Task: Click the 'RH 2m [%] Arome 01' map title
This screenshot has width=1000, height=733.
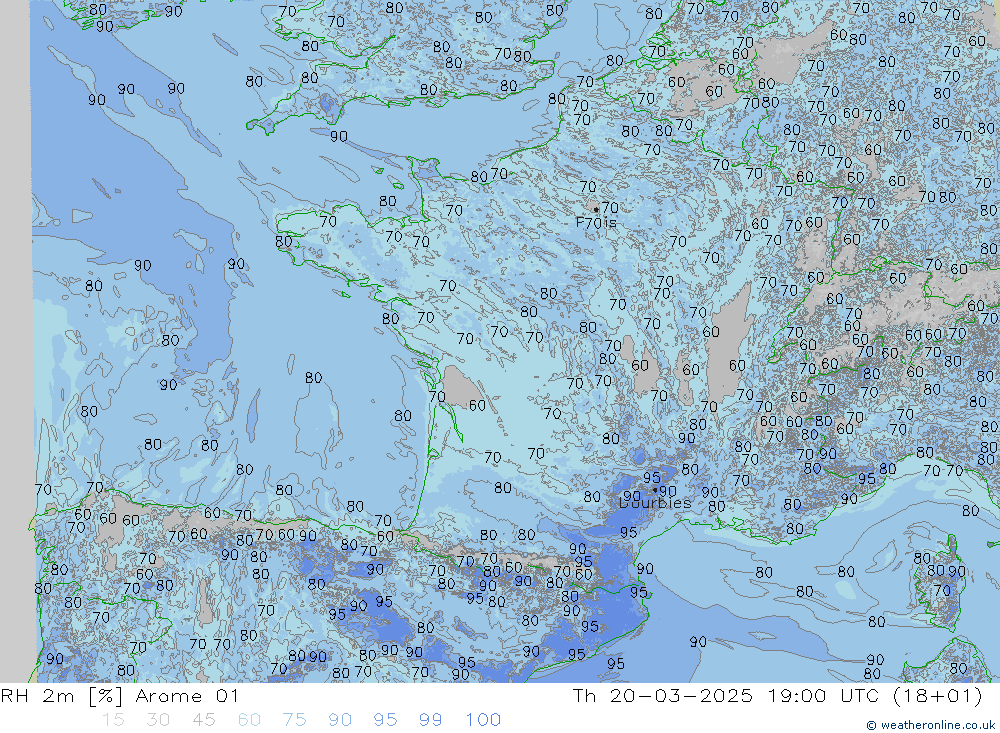Action: [119, 696]
